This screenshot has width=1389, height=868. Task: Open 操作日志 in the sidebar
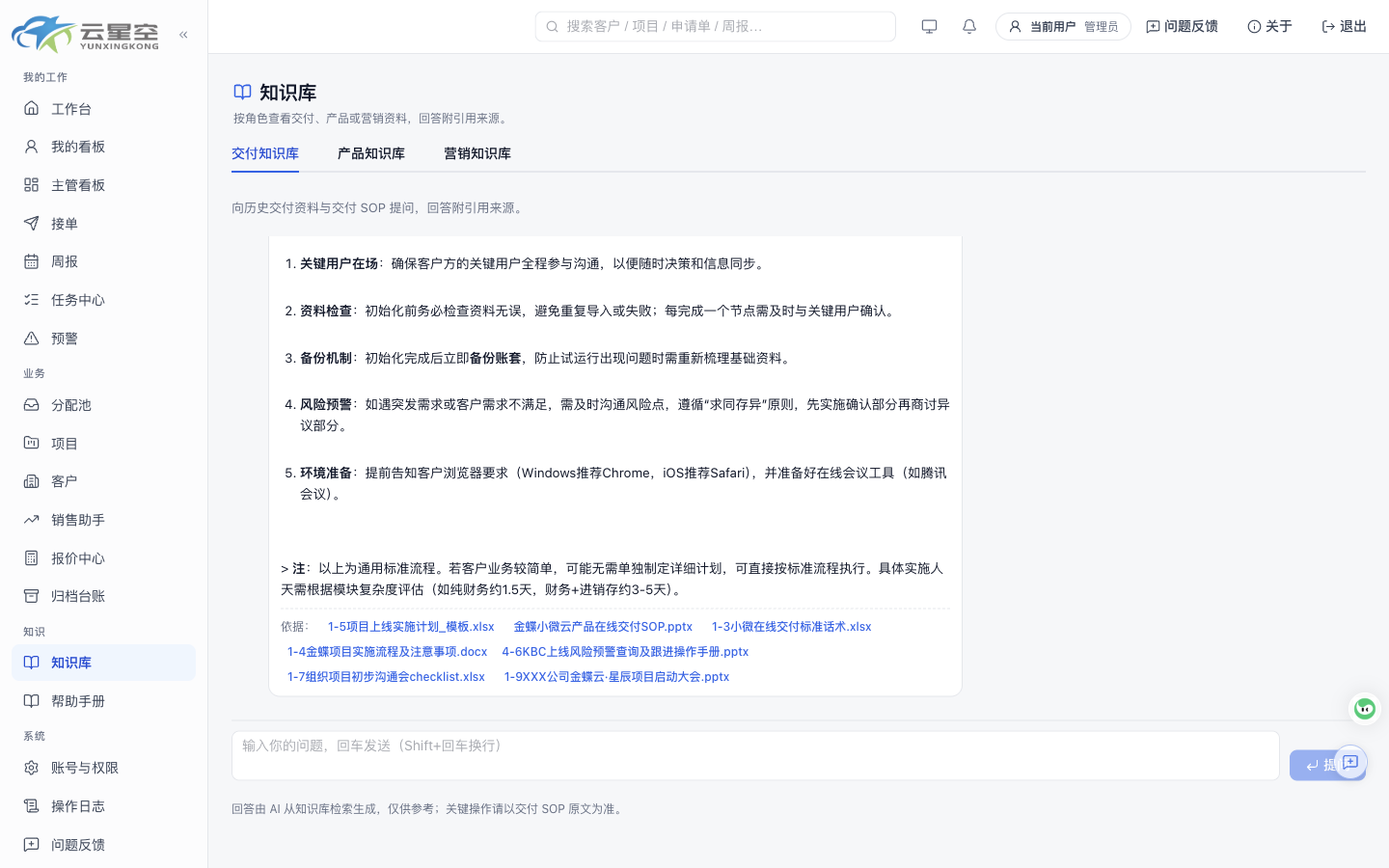click(x=103, y=806)
